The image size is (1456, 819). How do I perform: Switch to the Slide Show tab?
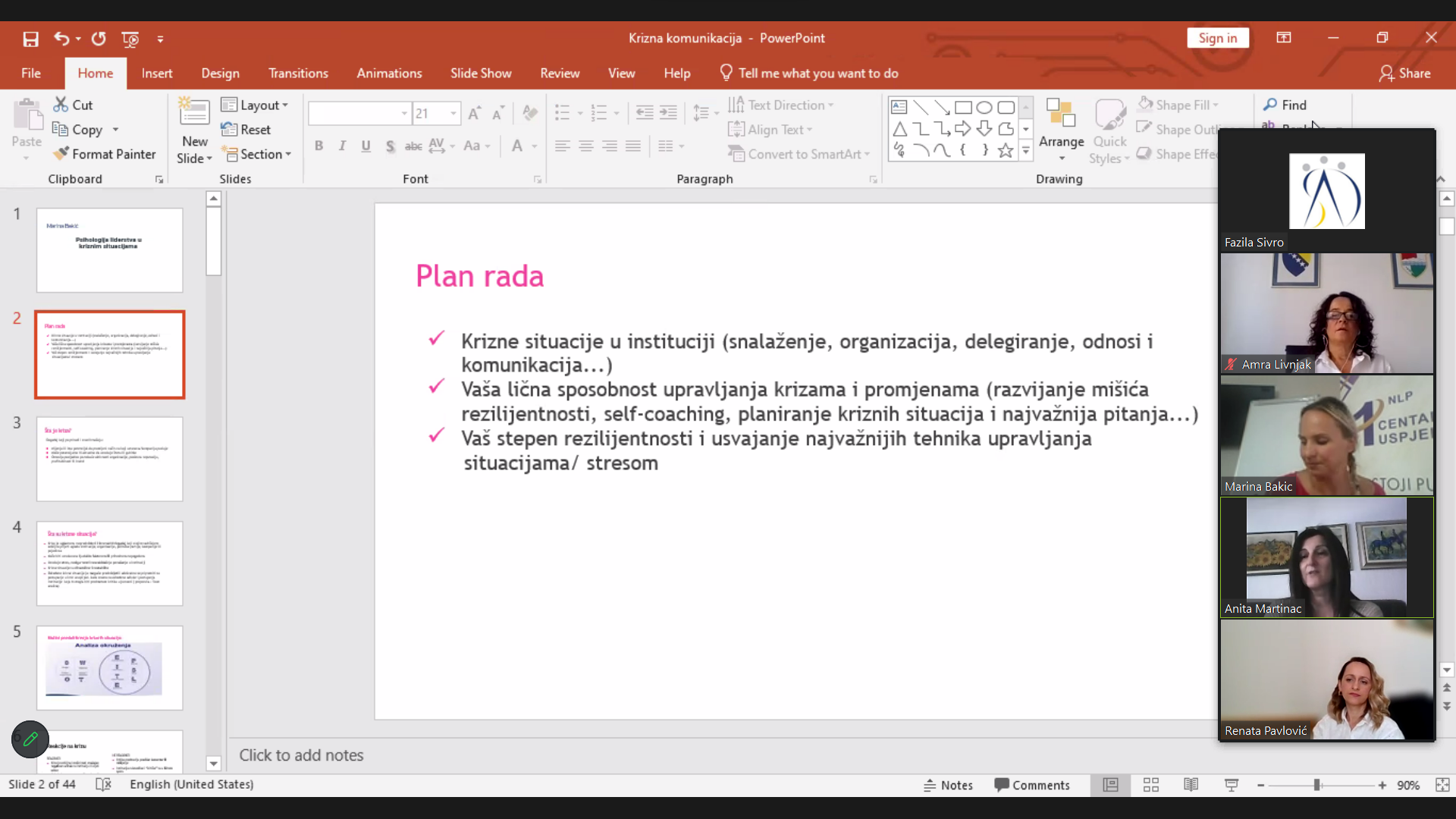point(481,73)
